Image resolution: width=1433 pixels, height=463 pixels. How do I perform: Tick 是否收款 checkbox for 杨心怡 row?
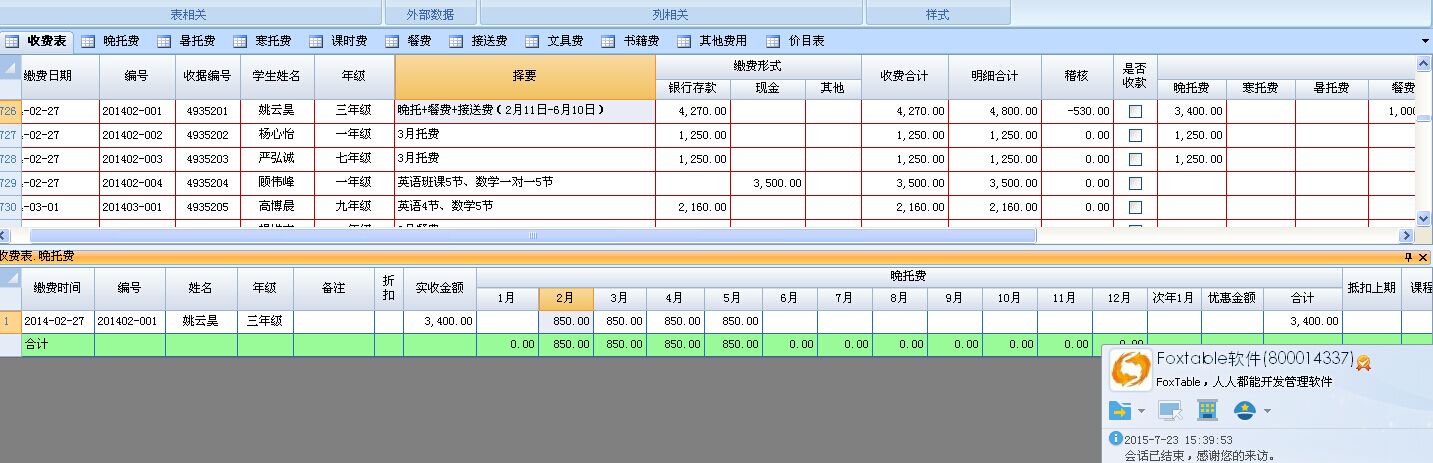[x=1135, y=135]
